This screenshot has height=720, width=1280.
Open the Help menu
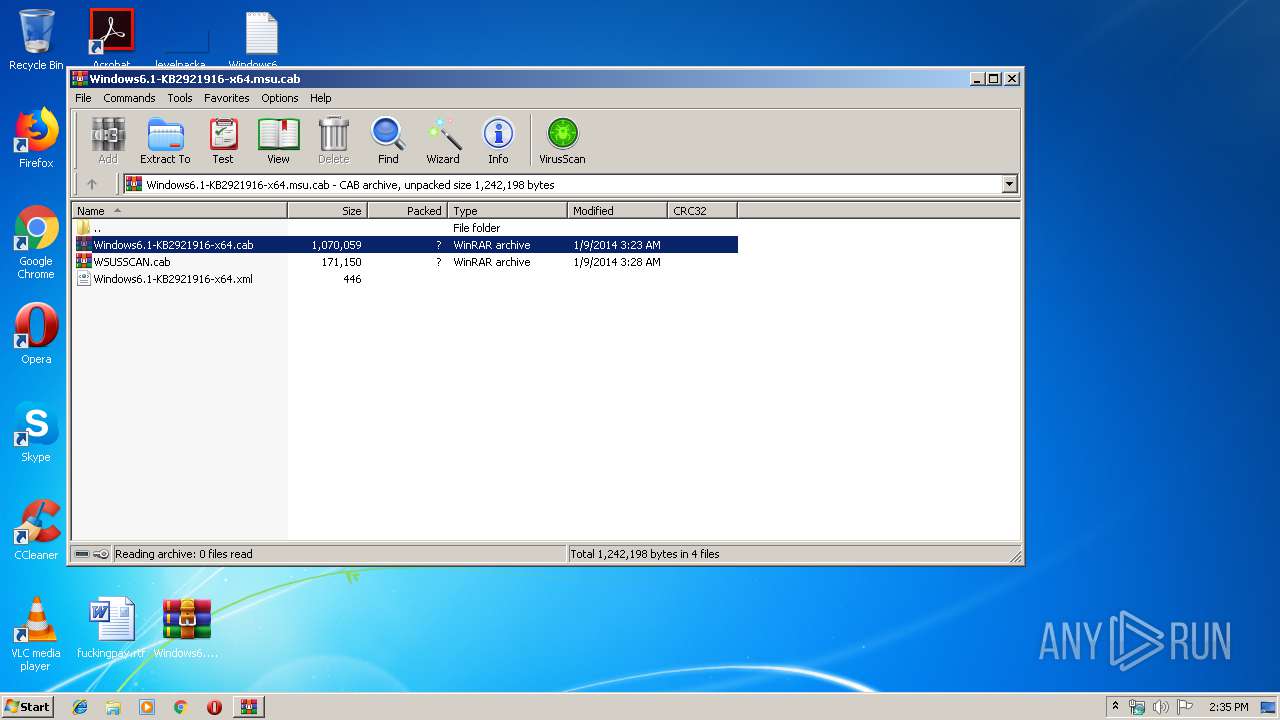[x=320, y=98]
